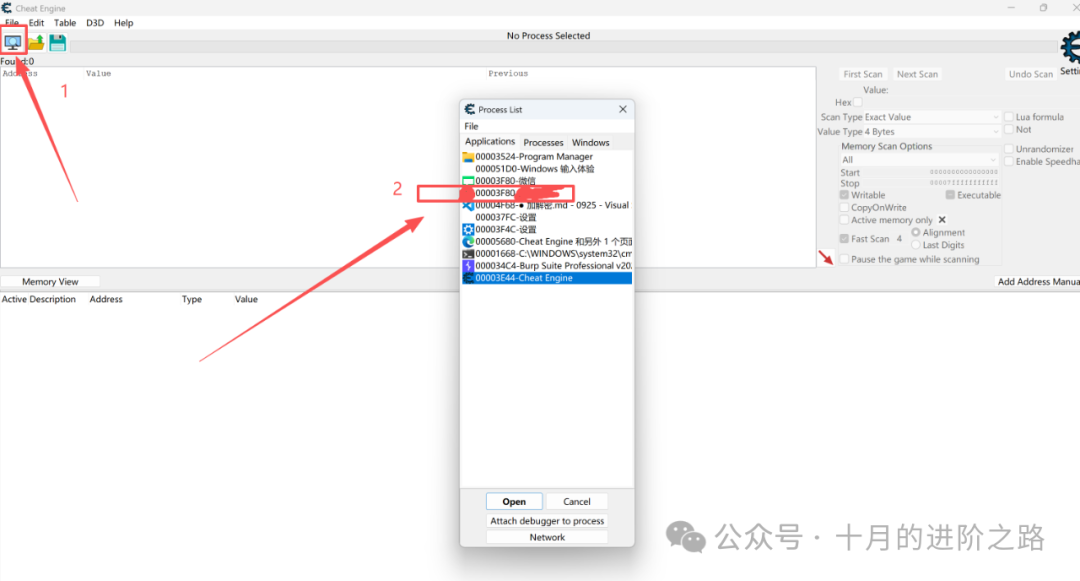Select the Edge browser process icon
The height and width of the screenshot is (581, 1080).
[468, 242]
